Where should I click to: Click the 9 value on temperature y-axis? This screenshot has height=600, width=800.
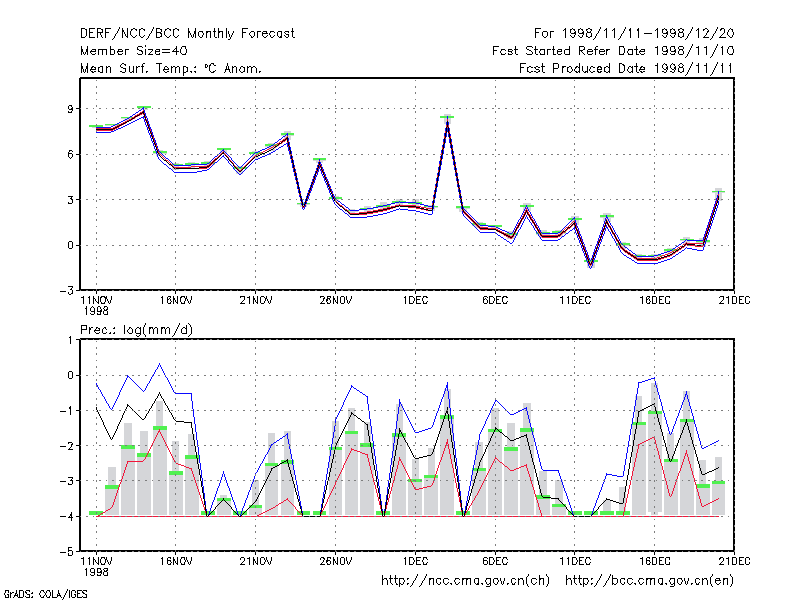coord(70,109)
